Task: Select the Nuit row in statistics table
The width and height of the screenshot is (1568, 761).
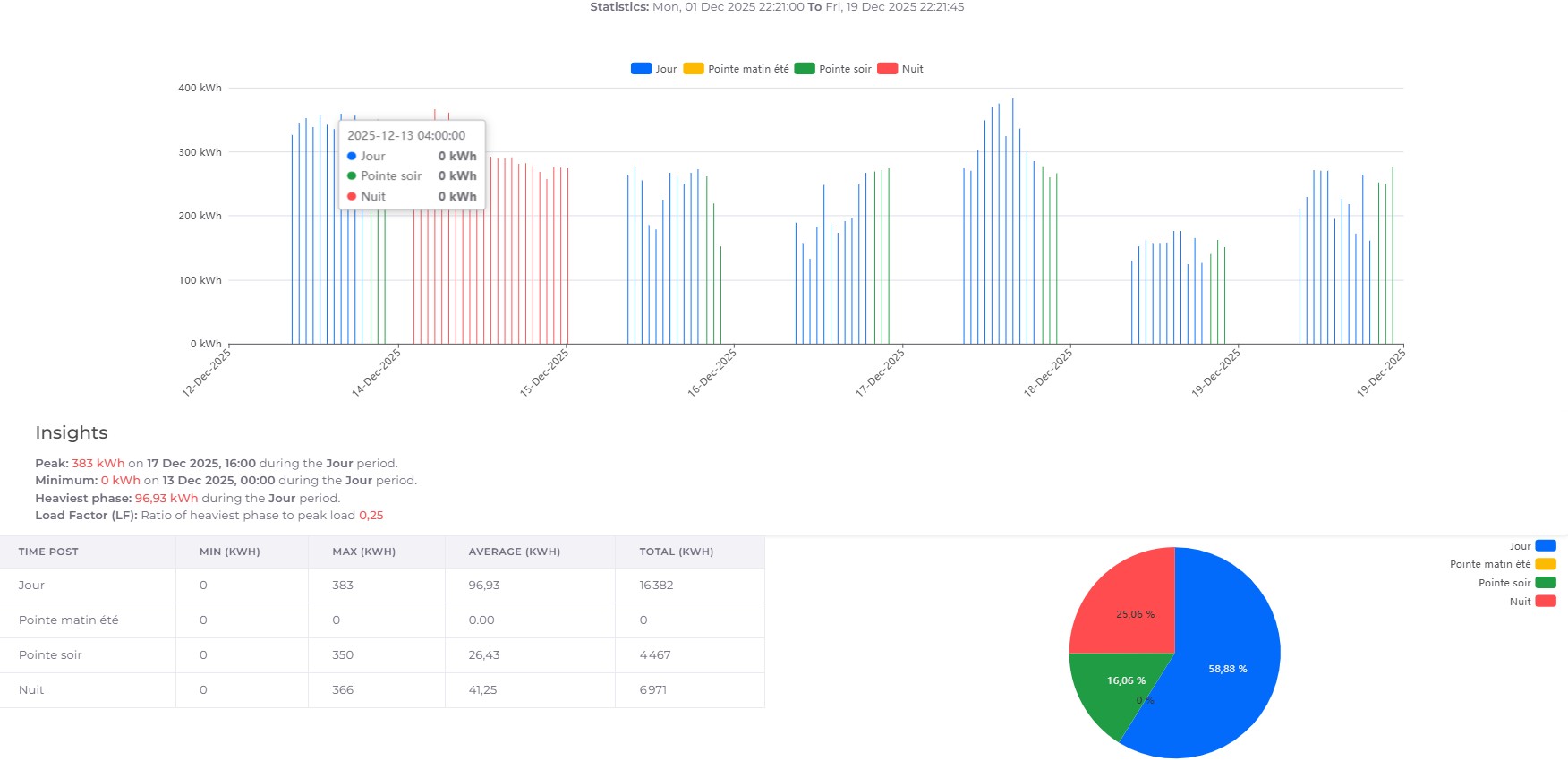Action: point(31,690)
